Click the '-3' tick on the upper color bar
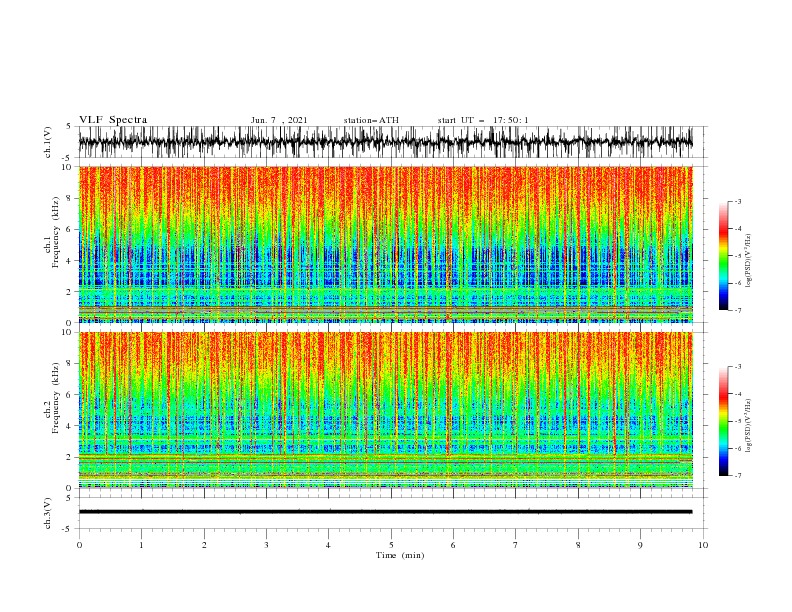792x612 pixels. [738, 201]
